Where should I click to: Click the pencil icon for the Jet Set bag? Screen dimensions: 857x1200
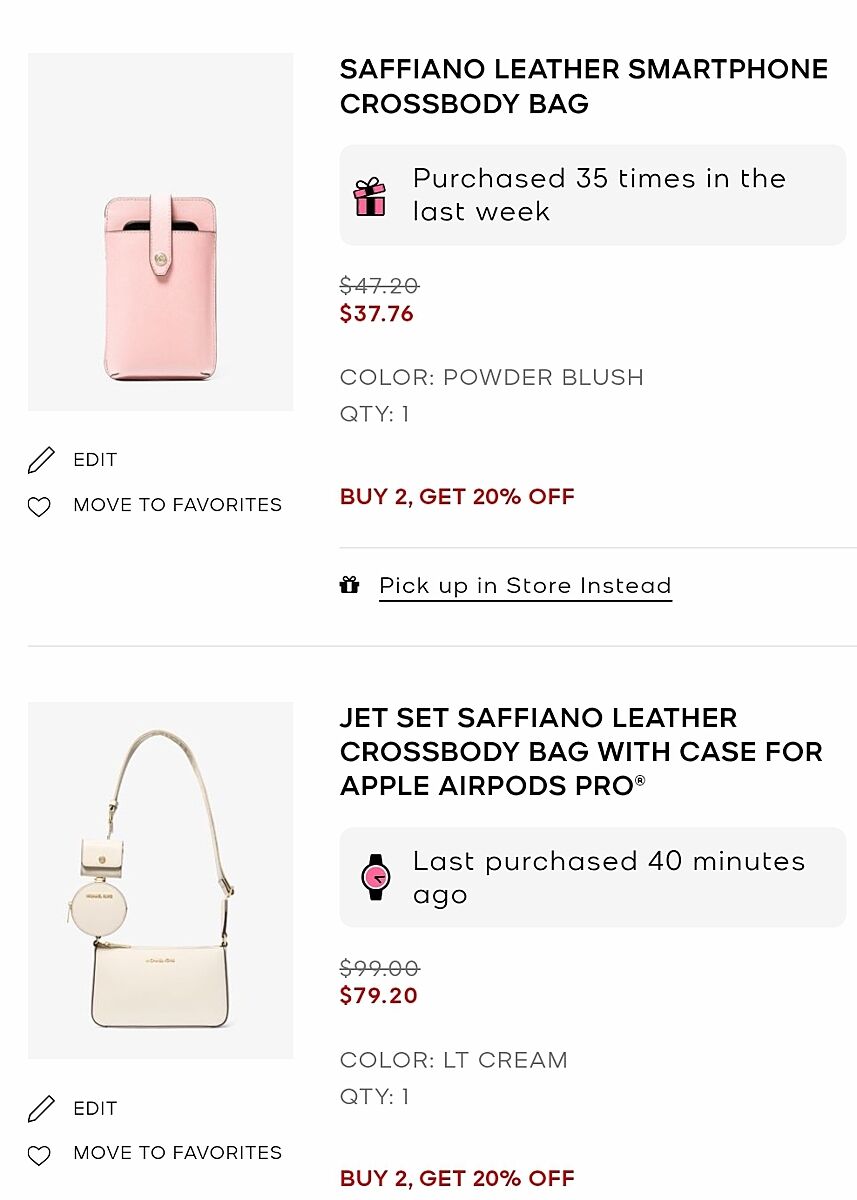41,1109
